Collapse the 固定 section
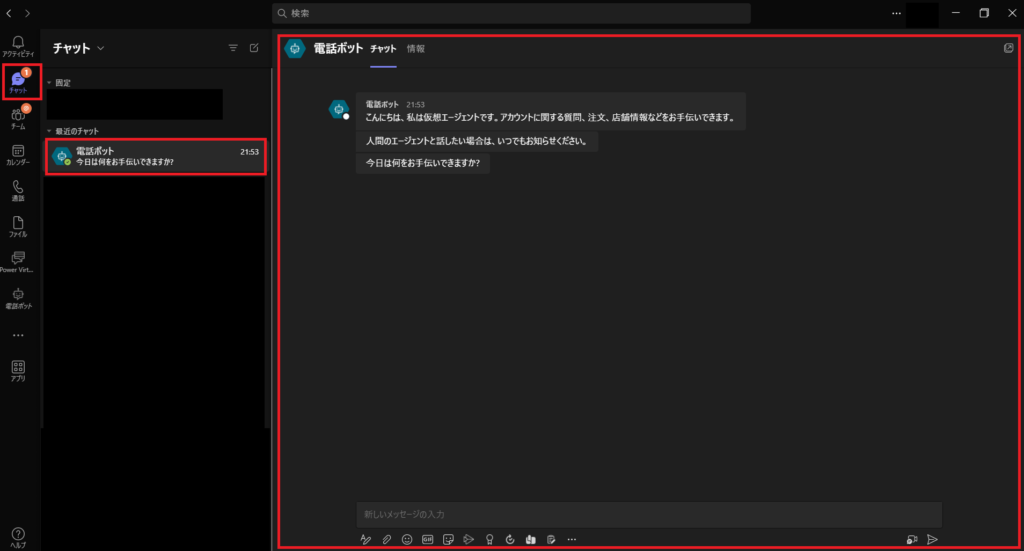The height and width of the screenshot is (551, 1024). [x=49, y=83]
